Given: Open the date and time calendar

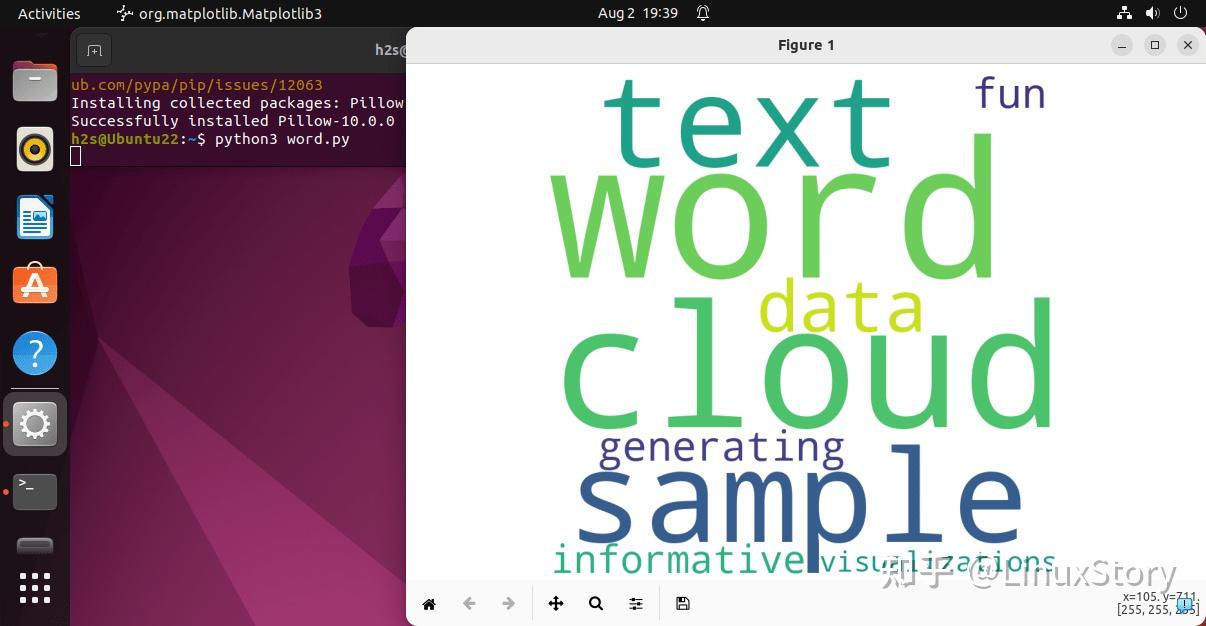Looking at the screenshot, I should [x=637, y=13].
